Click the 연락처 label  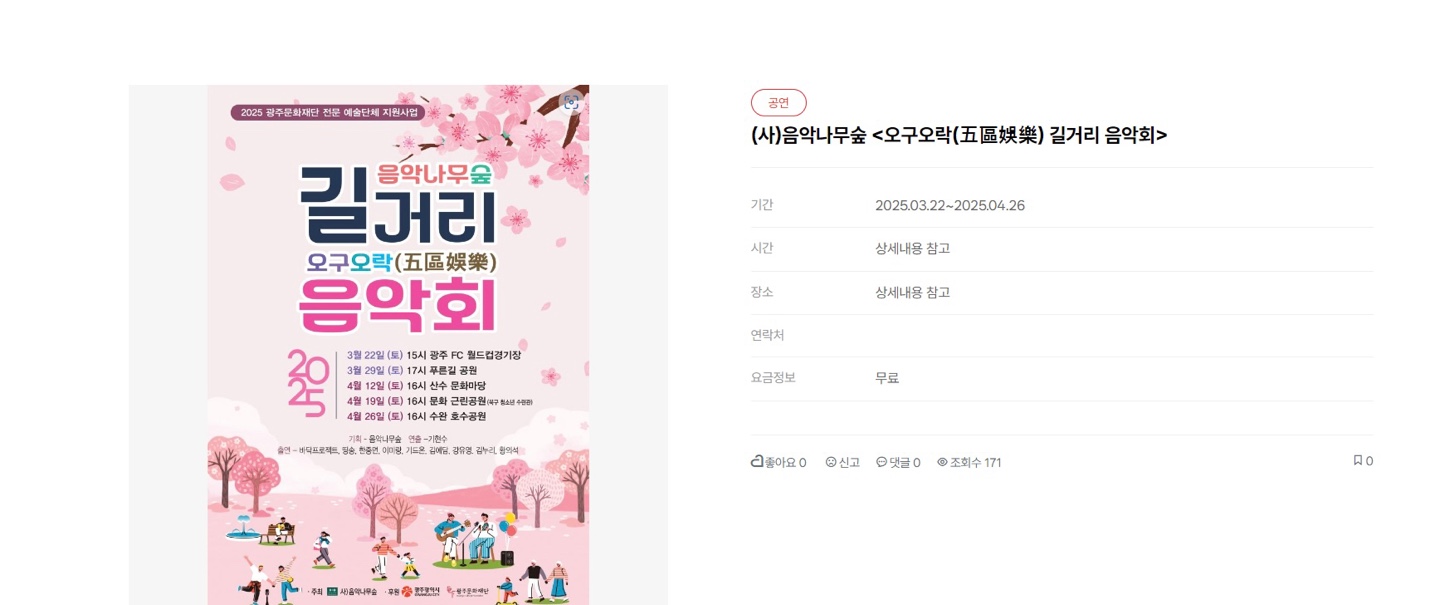[768, 335]
